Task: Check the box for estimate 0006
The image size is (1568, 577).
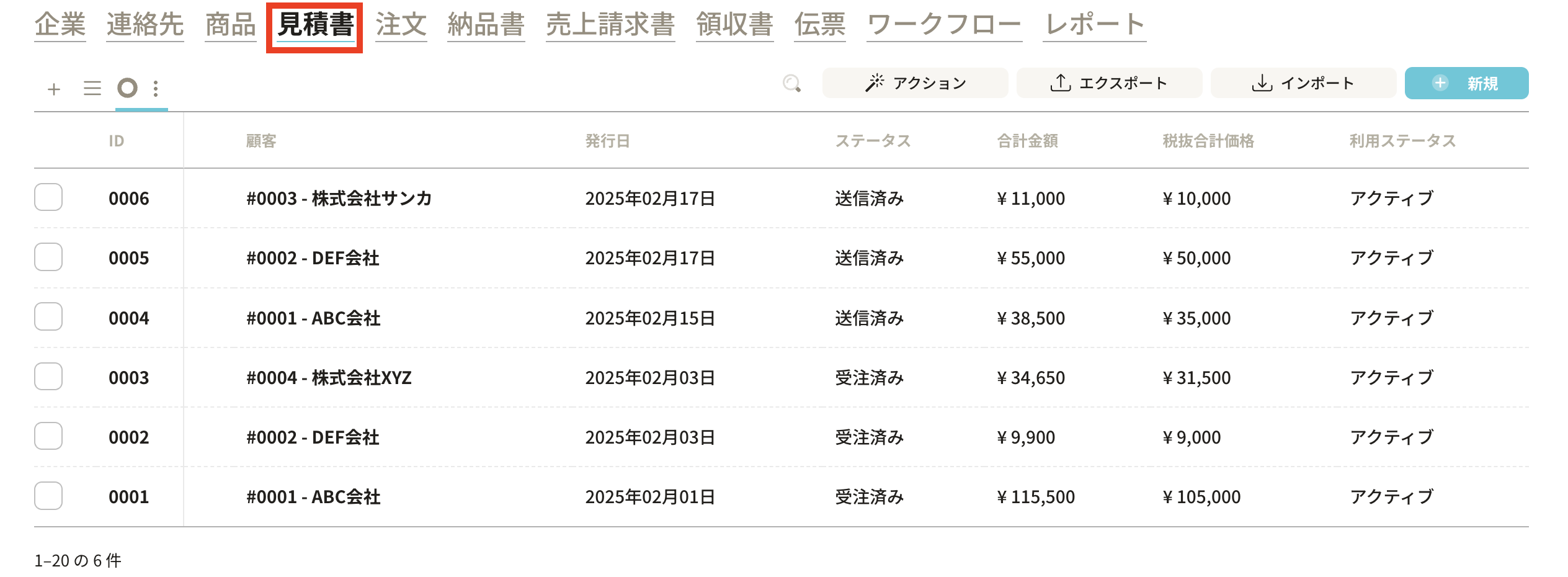Action: 48,197
